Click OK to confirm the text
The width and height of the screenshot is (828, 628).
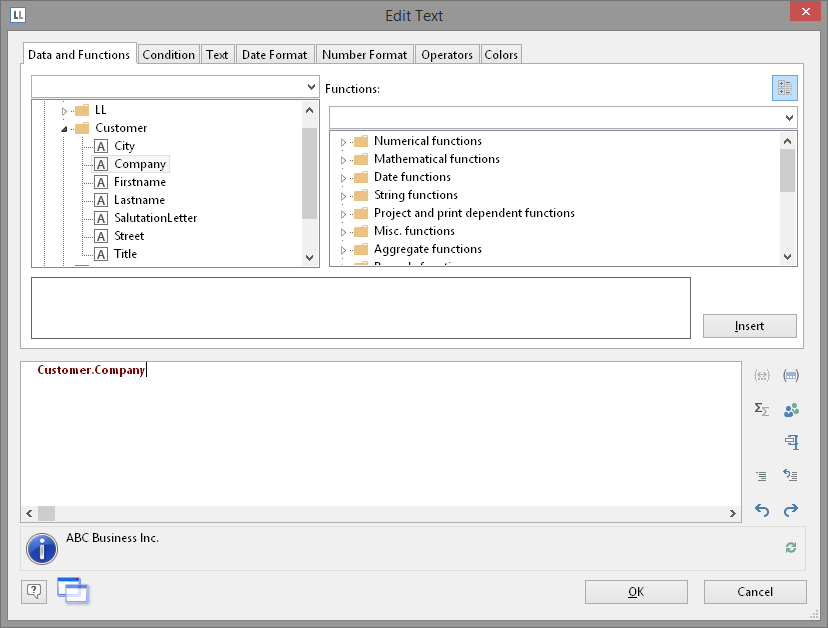pos(636,592)
